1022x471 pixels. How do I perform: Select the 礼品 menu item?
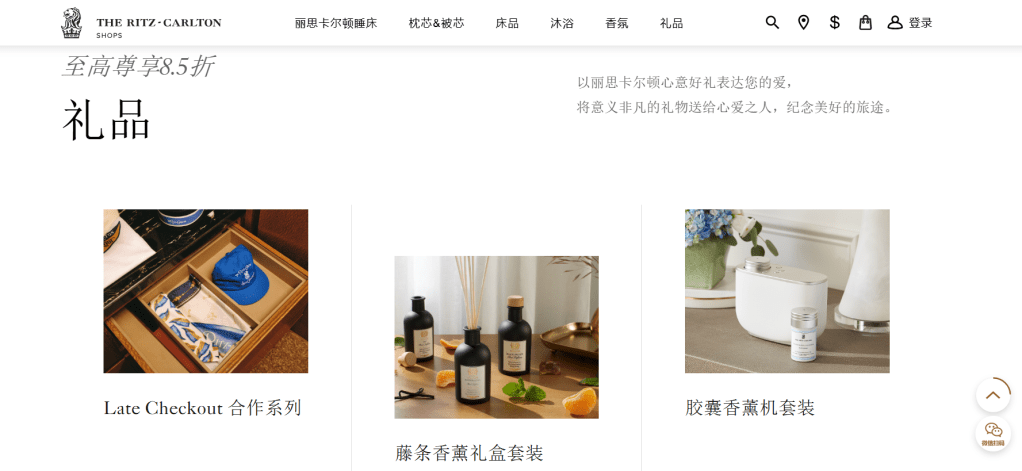671,23
